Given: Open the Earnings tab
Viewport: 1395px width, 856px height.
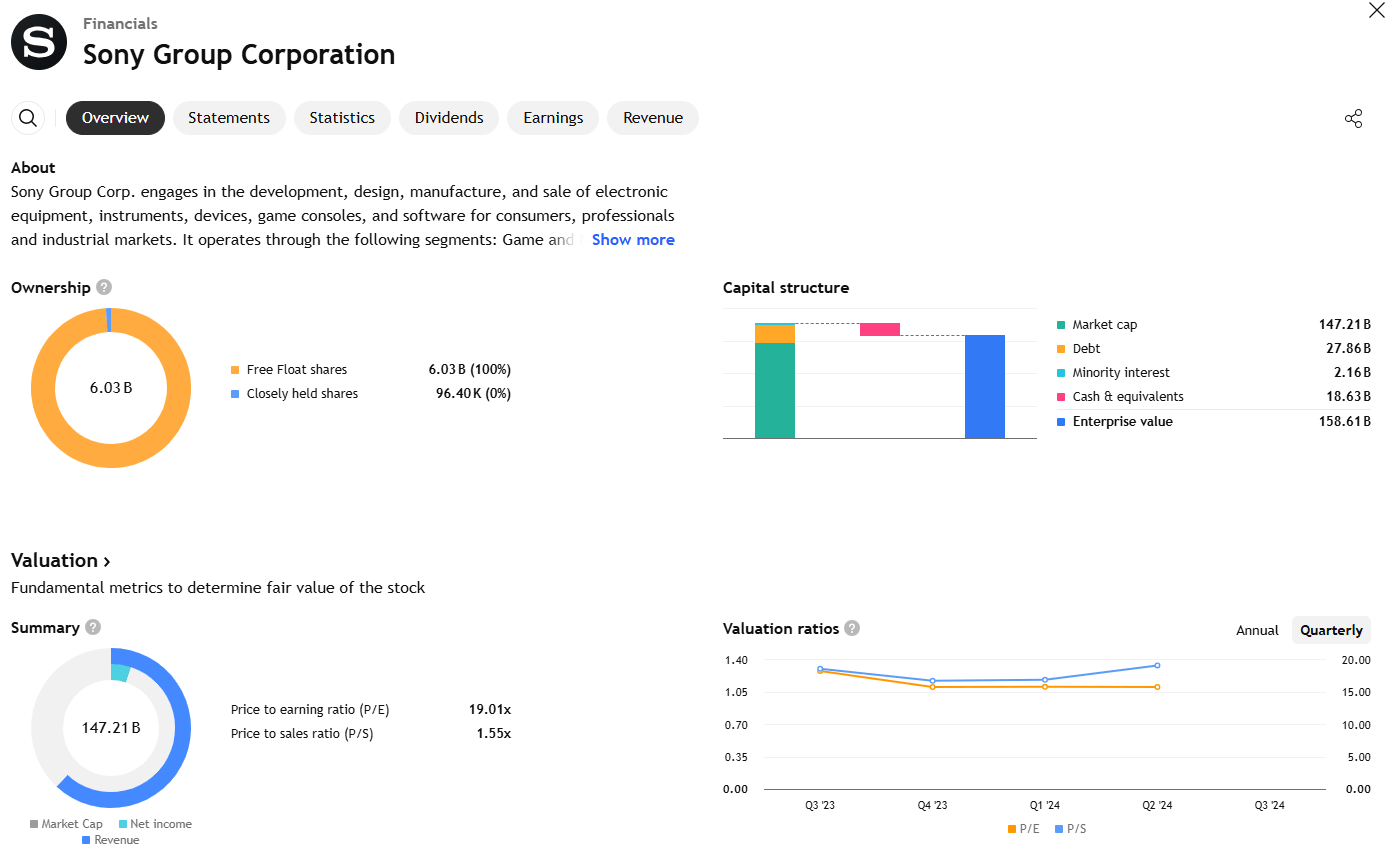Looking at the screenshot, I should (x=553, y=118).
